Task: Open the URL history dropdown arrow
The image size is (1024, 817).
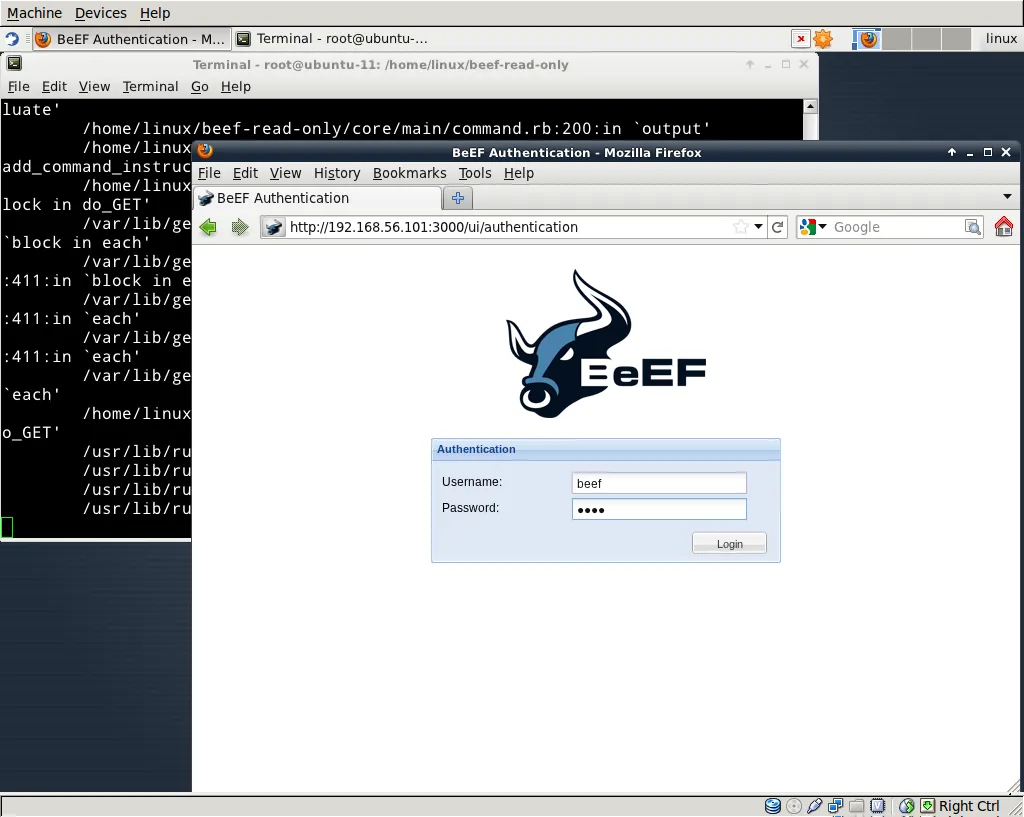Action: pyautogui.click(x=759, y=227)
